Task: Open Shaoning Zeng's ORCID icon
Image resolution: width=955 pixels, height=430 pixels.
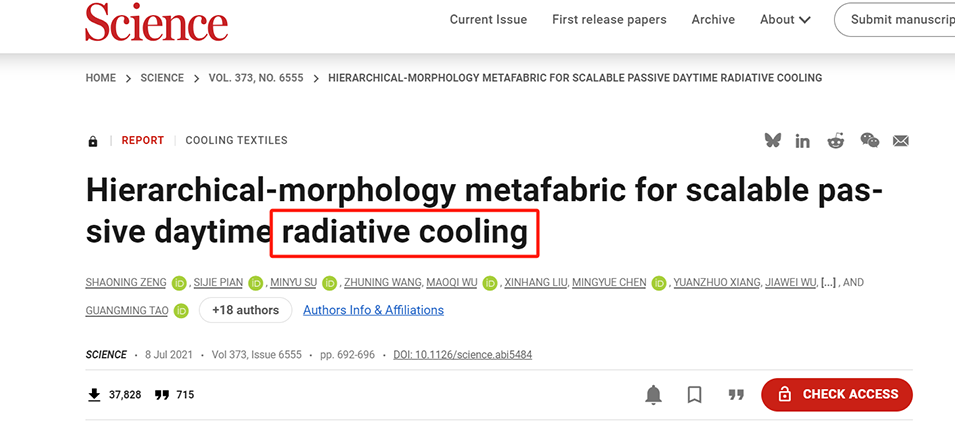Action: coord(179,283)
